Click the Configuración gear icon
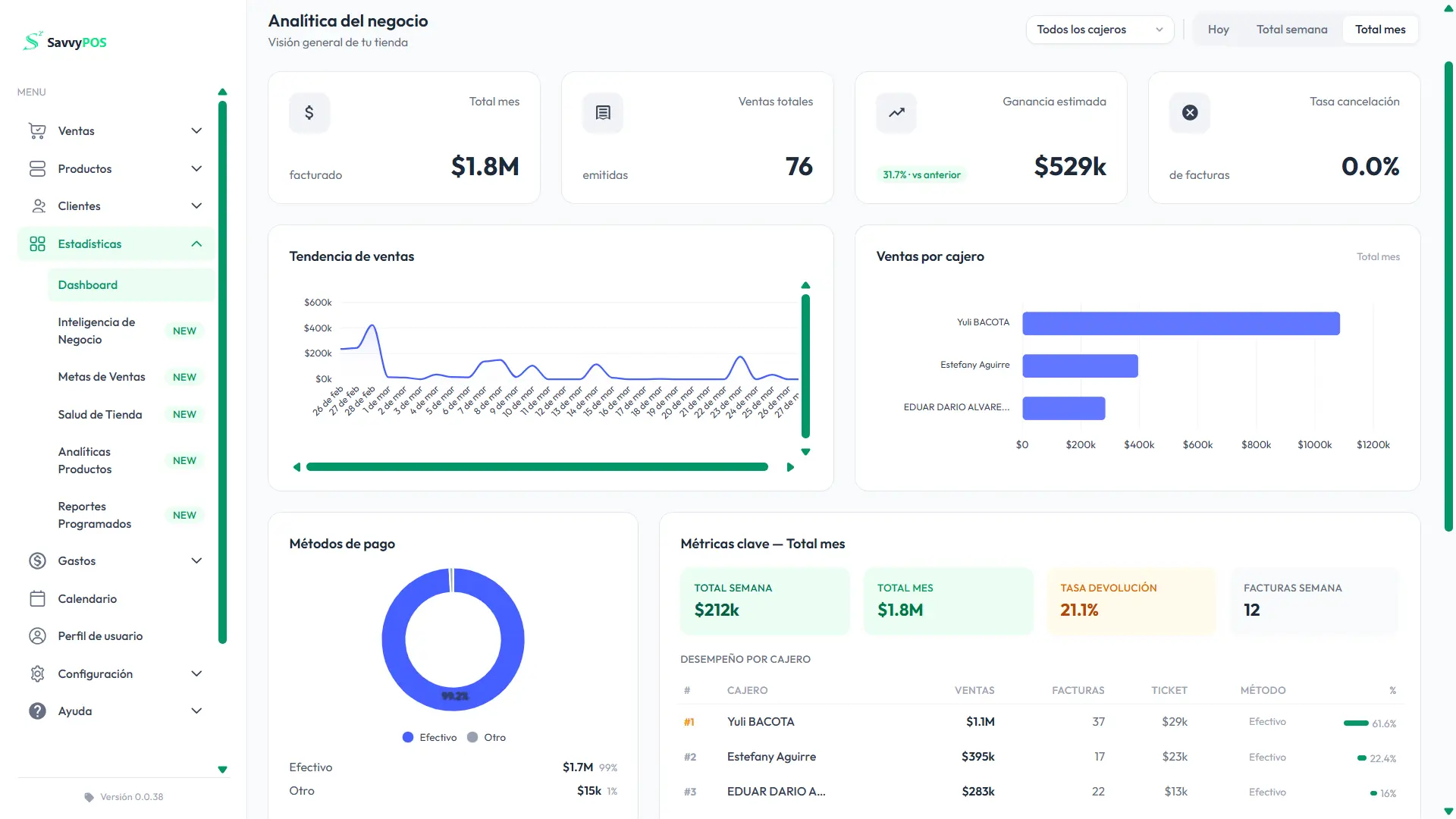This screenshot has height=819, width=1456. 36,673
